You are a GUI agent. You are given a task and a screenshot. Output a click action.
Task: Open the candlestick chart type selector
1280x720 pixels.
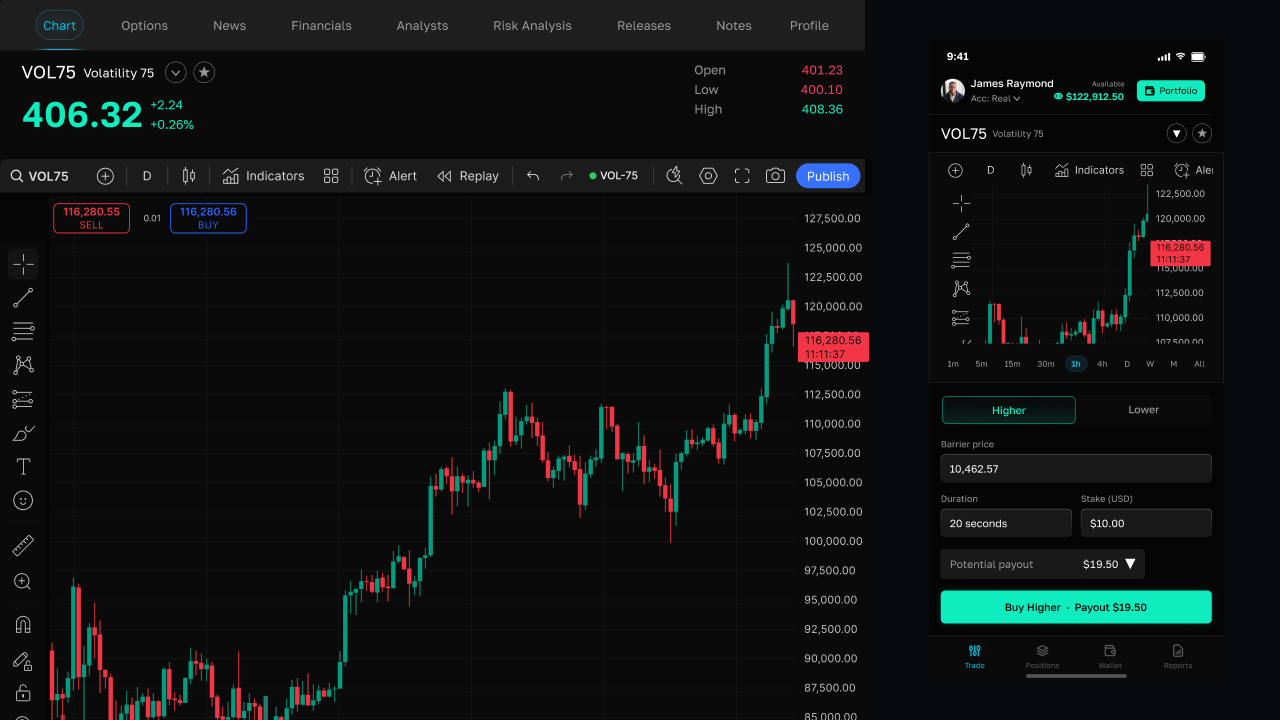pyautogui.click(x=188, y=176)
